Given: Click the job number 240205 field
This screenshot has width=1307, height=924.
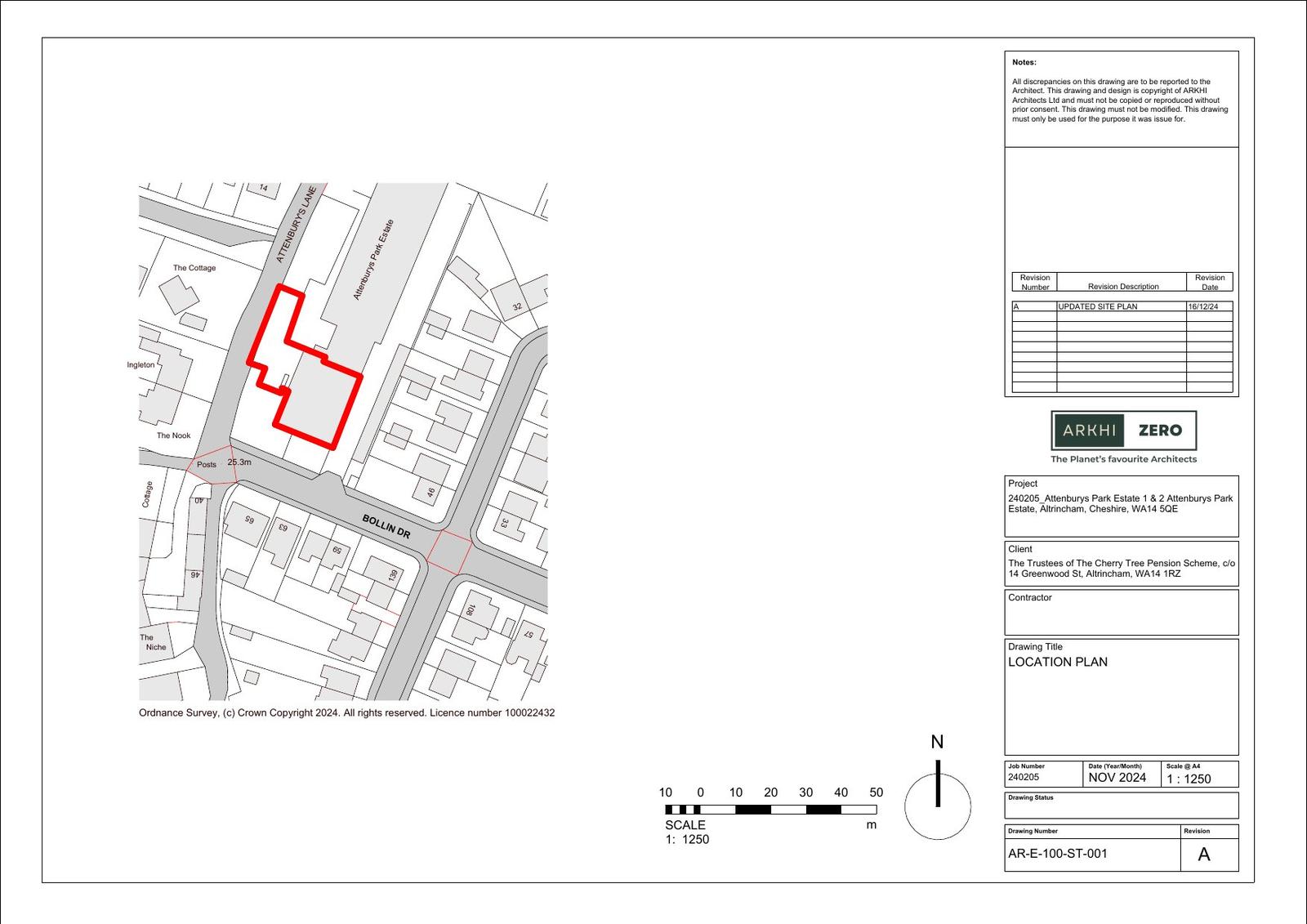Looking at the screenshot, I should 1024,778.
